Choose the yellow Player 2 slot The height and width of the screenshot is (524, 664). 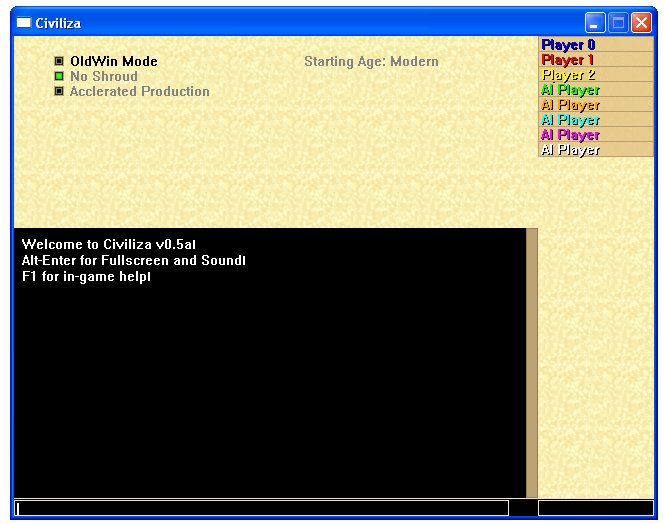click(595, 75)
